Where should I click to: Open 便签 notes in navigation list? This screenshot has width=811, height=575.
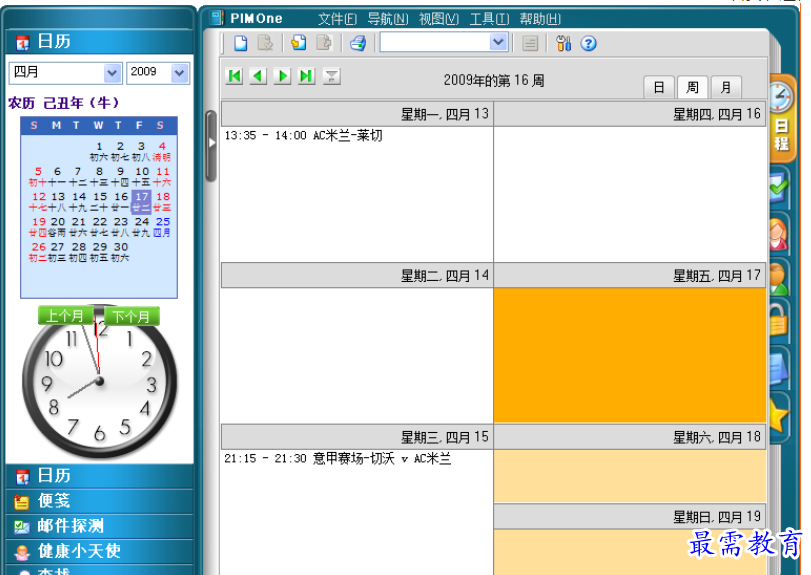(99, 501)
